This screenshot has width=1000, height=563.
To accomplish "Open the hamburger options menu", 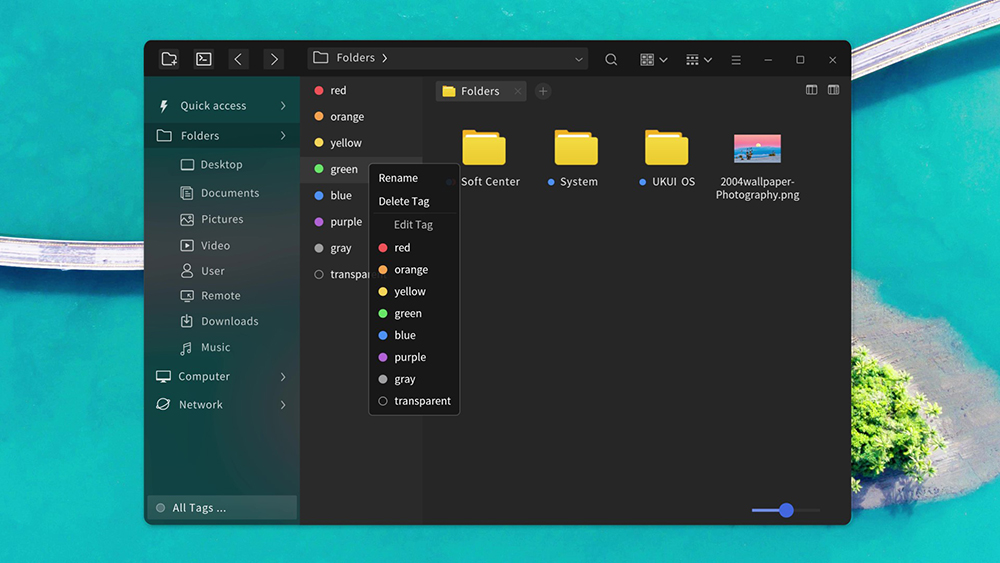I will (x=736, y=60).
